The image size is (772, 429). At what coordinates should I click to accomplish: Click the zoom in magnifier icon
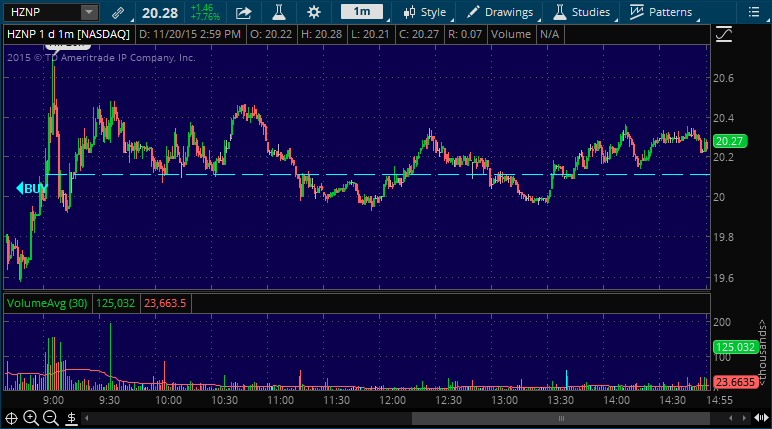31,418
